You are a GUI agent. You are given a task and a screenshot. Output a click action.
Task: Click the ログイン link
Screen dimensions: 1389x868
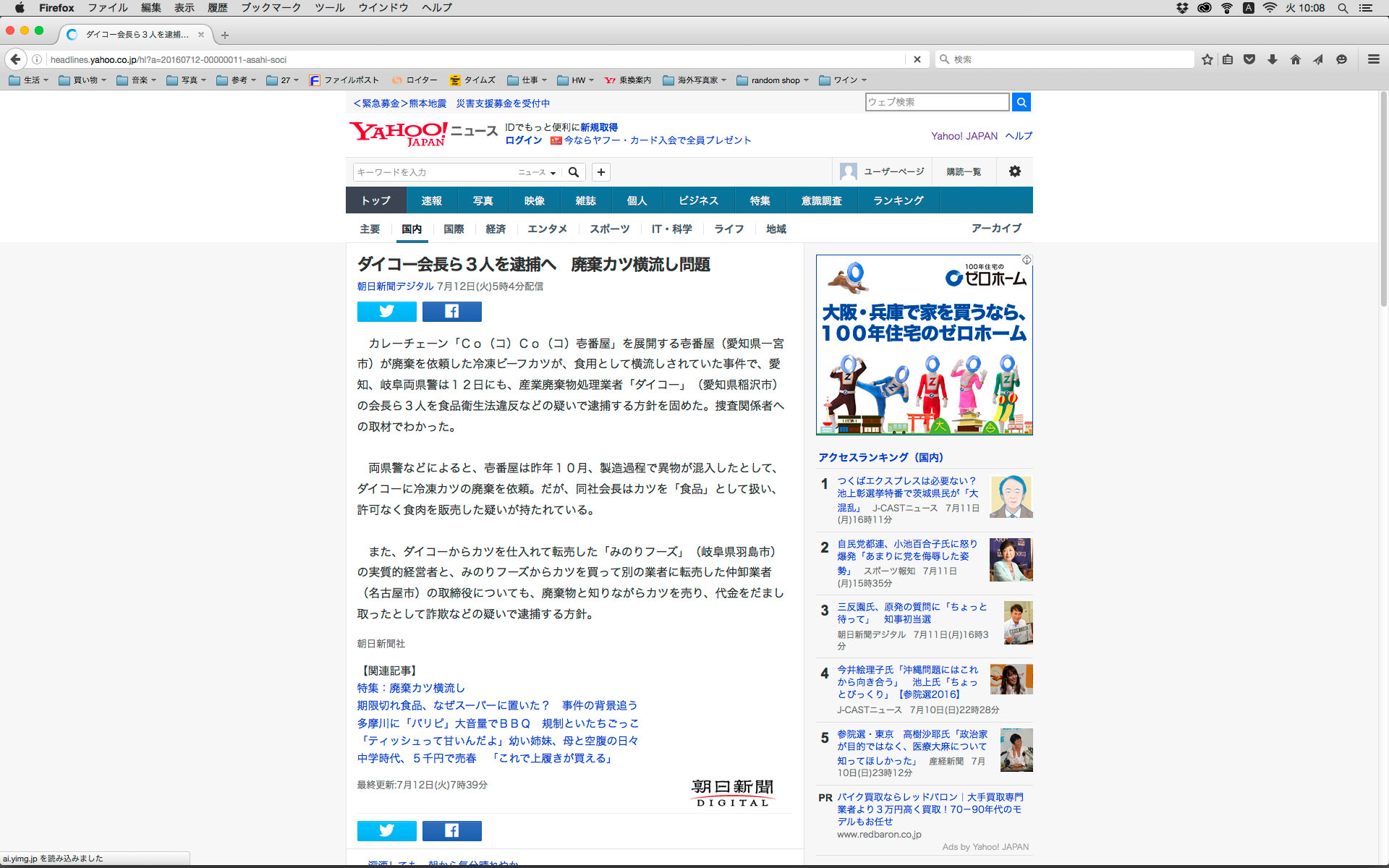tap(523, 140)
